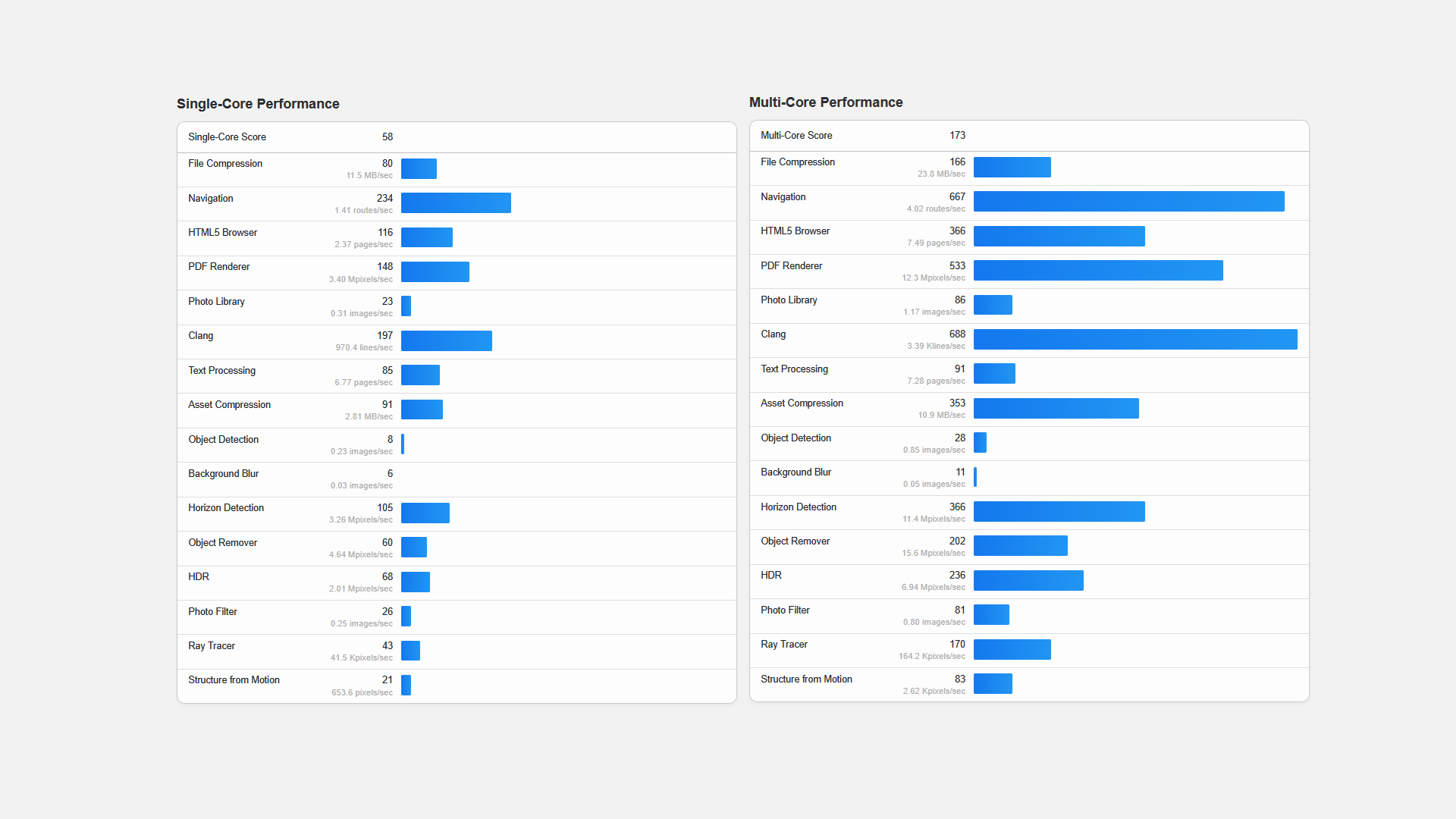Select the single-core Object Detection label
Viewport: 1456px width, 819px height.
pos(223,440)
